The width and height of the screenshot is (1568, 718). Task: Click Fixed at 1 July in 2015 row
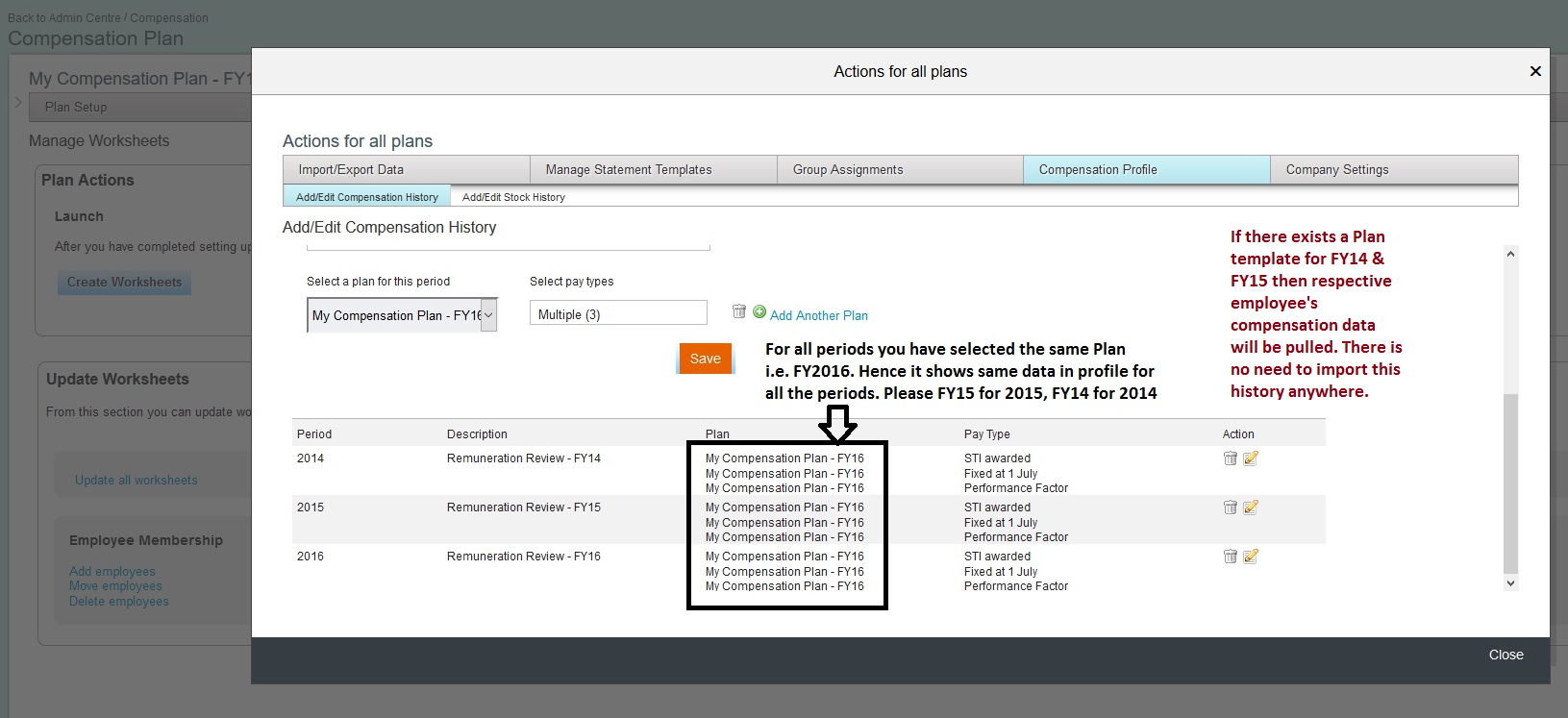(1001, 523)
